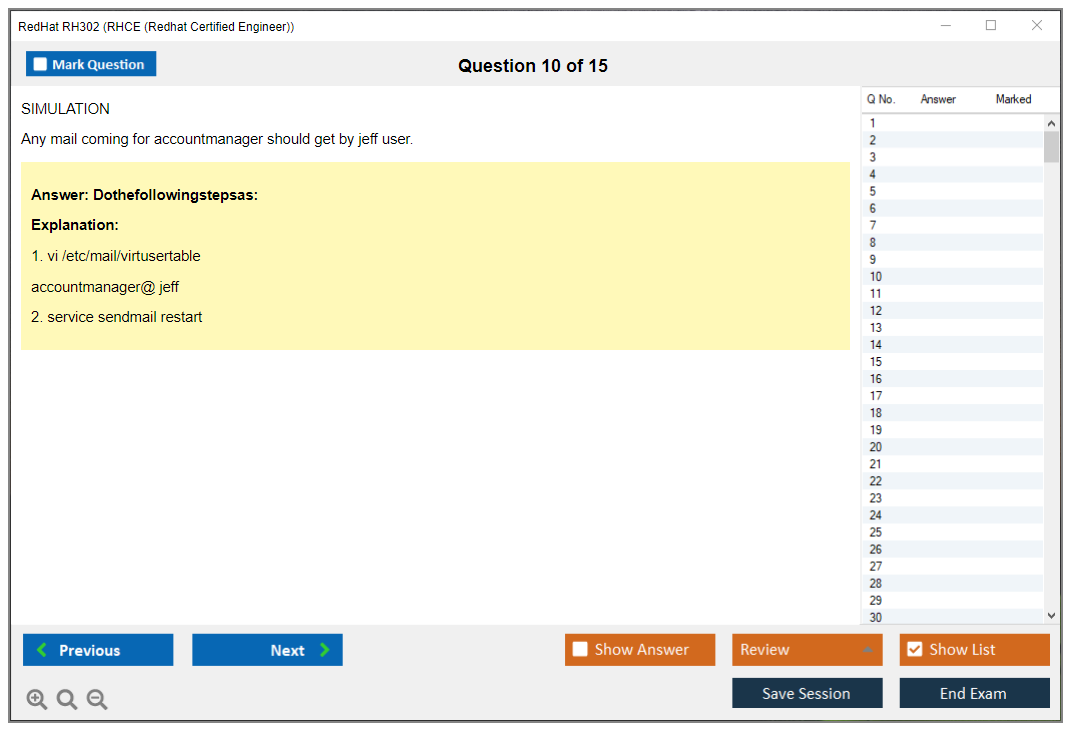Viewport: 1075px width, 735px height.
Task: Click the zoom out magnifier icon
Action: click(97, 700)
